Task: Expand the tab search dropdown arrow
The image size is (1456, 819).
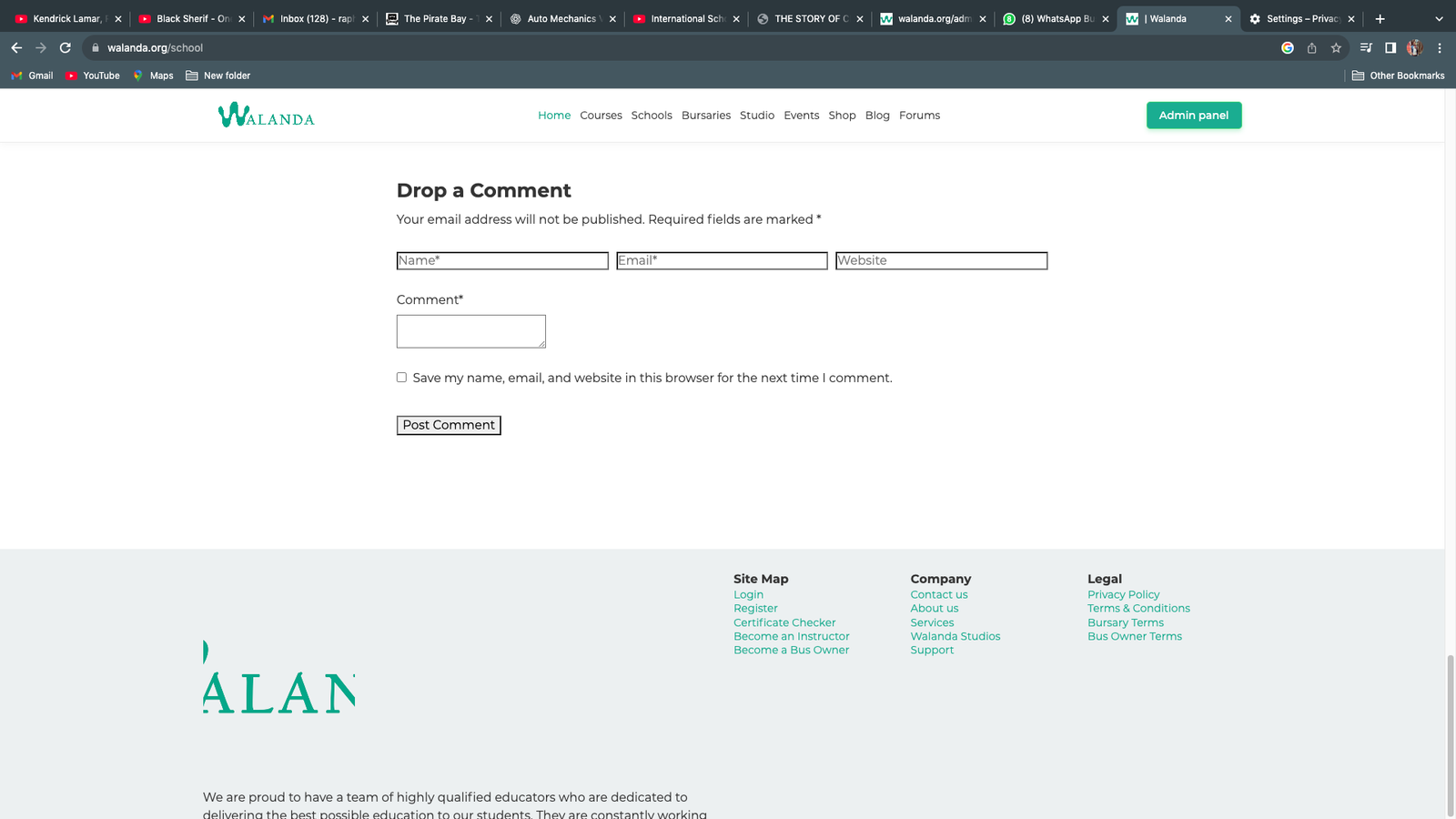Action: tap(1439, 18)
